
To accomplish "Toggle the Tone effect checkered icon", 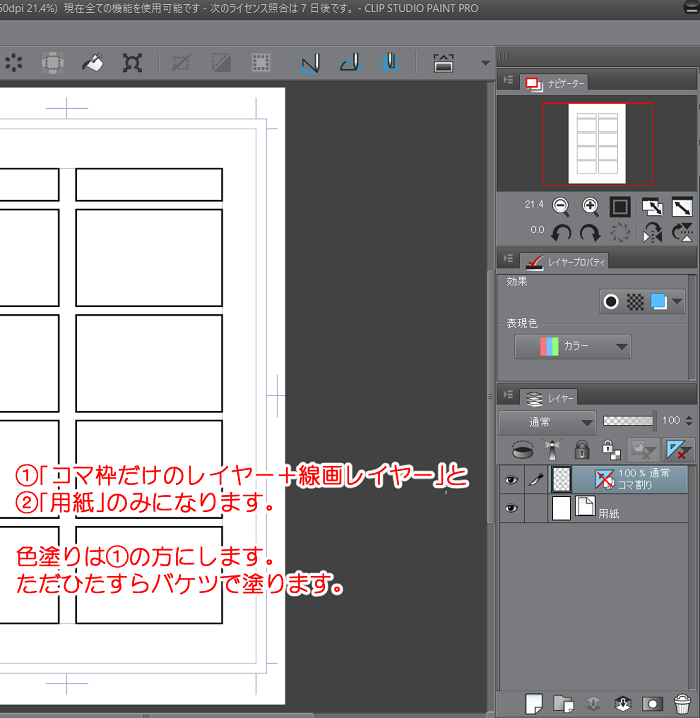I will tap(635, 302).
